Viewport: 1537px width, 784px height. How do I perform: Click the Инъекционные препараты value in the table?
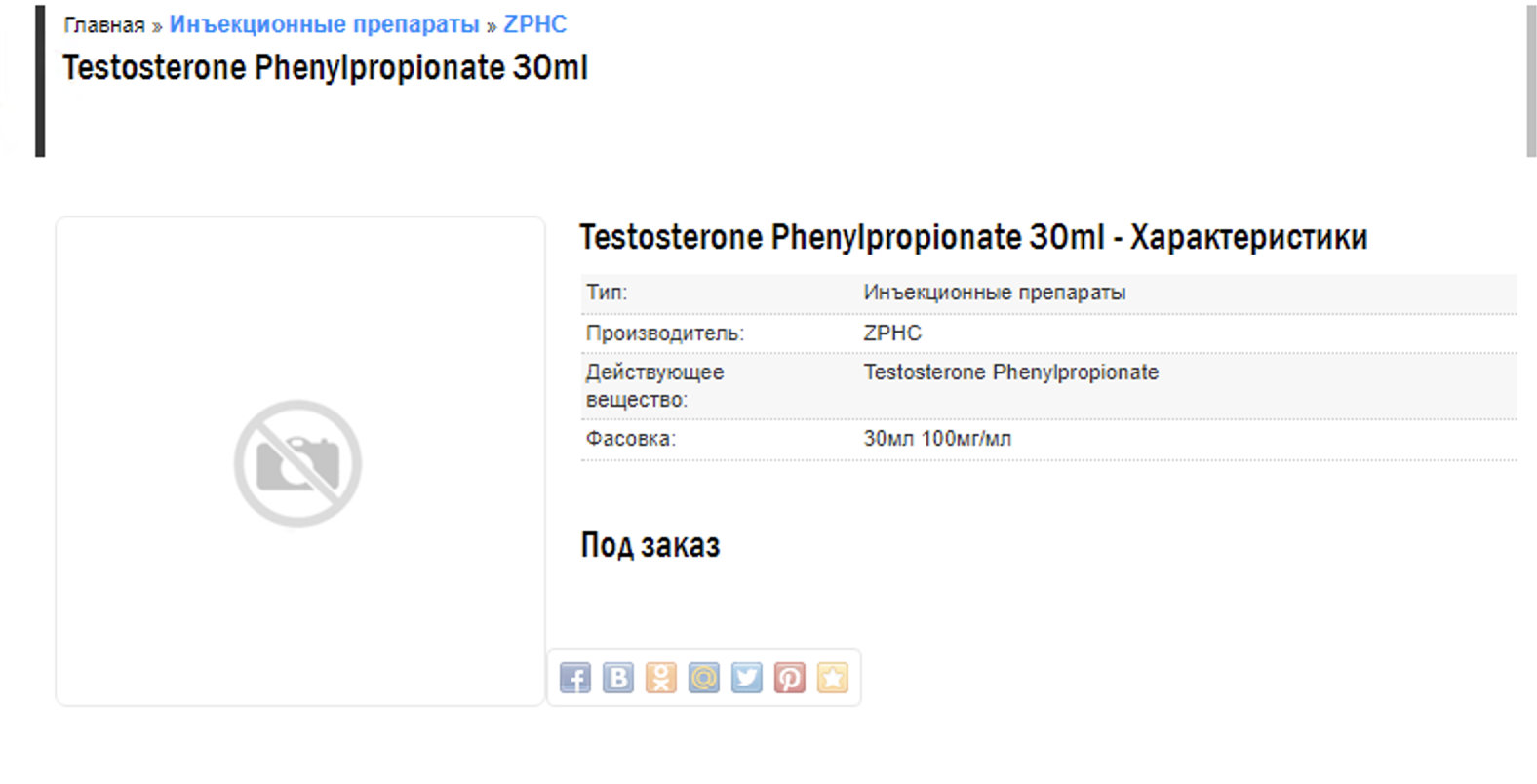pos(994,293)
